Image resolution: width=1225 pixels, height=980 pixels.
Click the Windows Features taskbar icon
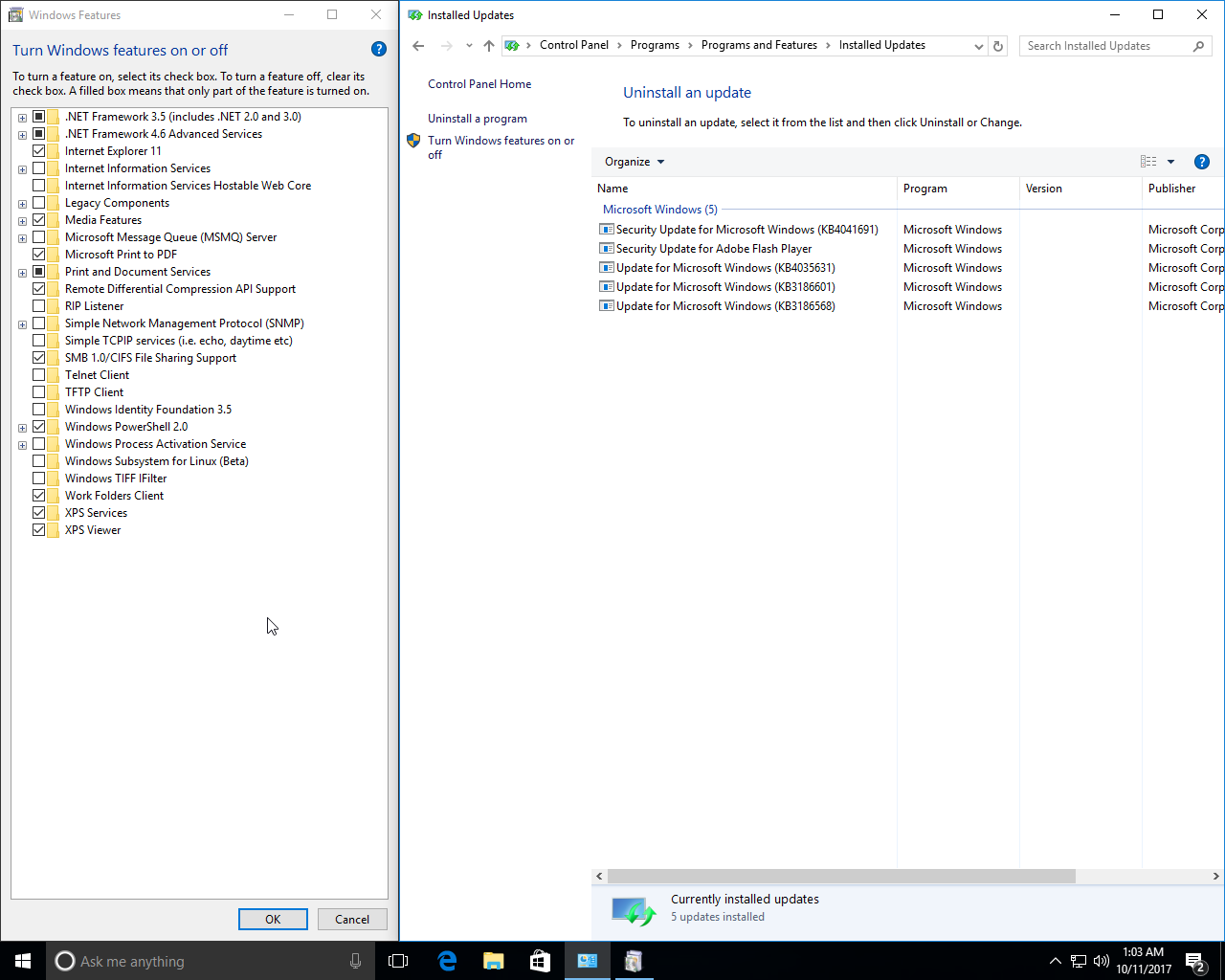tap(633, 961)
